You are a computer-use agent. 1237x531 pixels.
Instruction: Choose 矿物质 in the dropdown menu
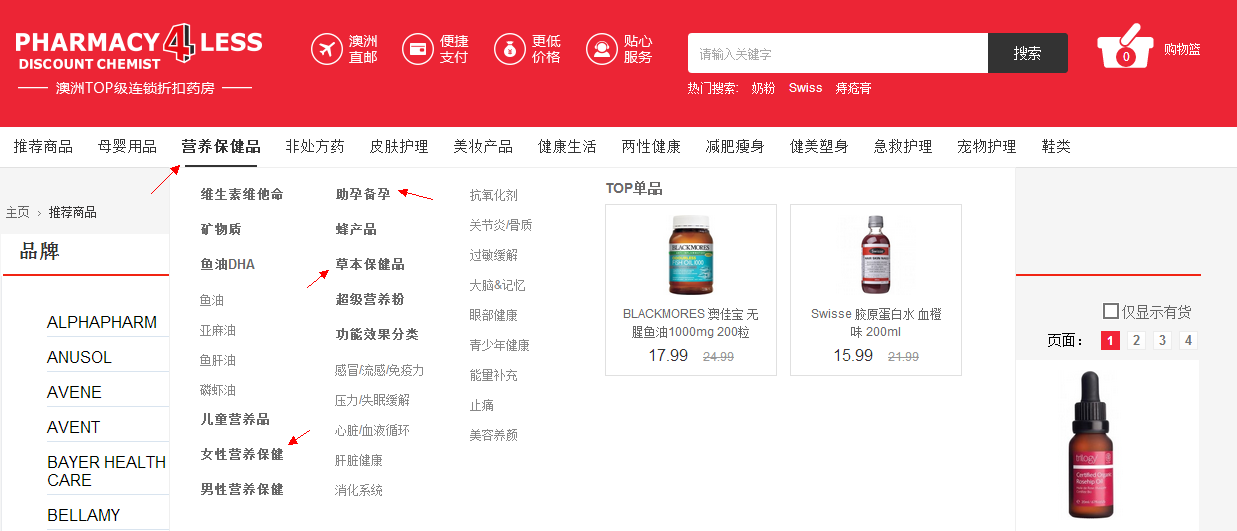[221, 229]
